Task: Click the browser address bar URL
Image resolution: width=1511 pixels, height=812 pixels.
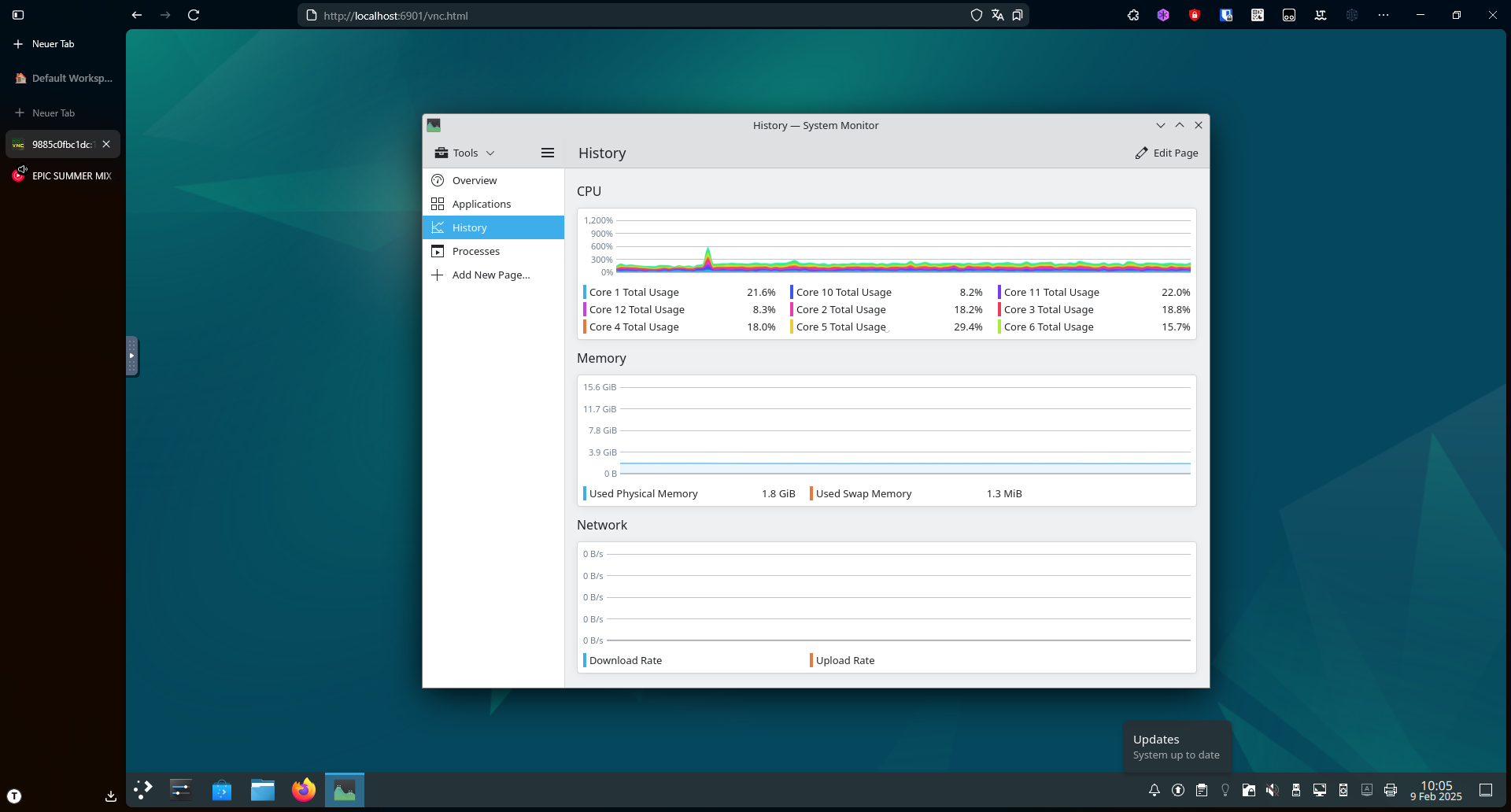Action: tap(396, 15)
